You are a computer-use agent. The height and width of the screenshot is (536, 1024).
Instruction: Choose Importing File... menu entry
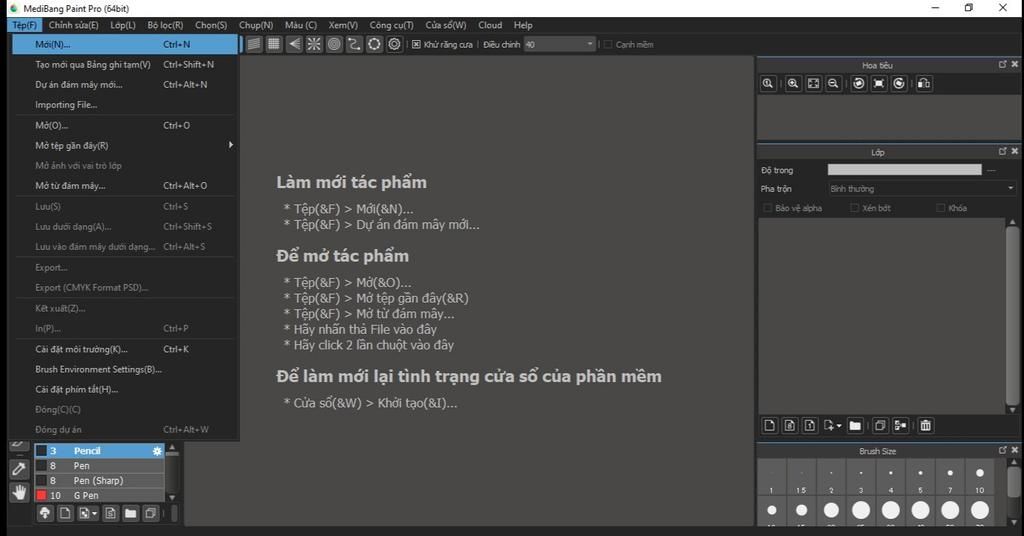tap(124, 104)
